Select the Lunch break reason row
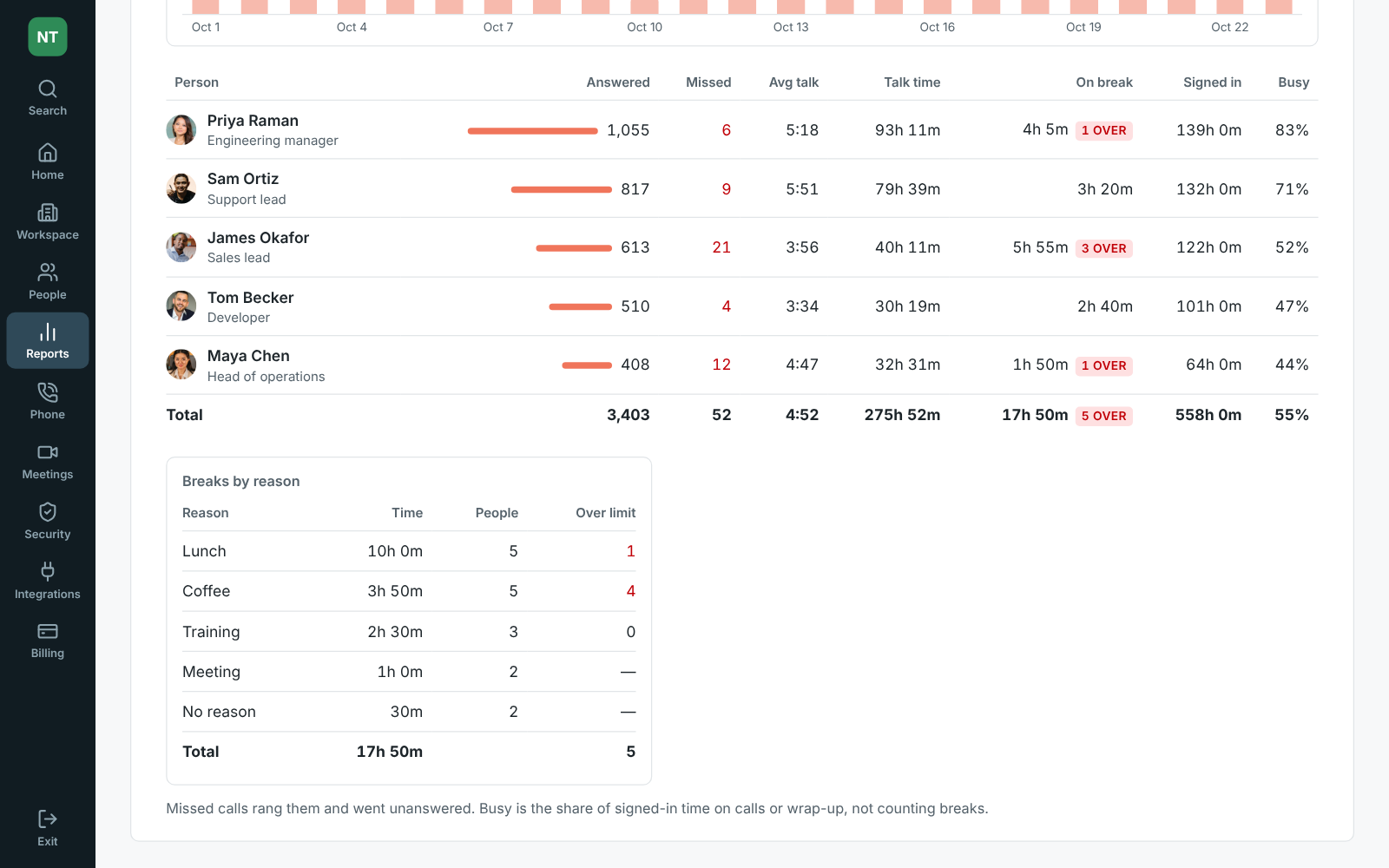 pos(409,551)
